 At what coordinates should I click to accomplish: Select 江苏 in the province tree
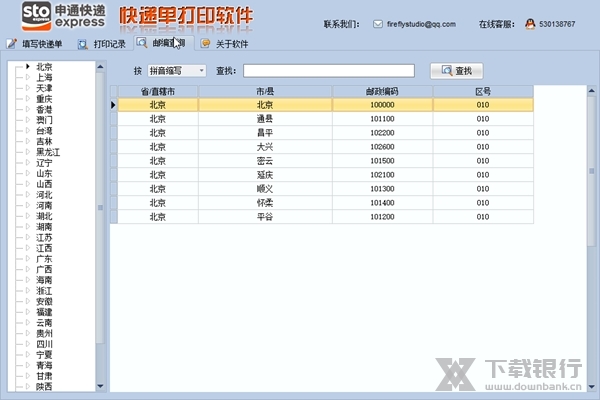(44, 238)
